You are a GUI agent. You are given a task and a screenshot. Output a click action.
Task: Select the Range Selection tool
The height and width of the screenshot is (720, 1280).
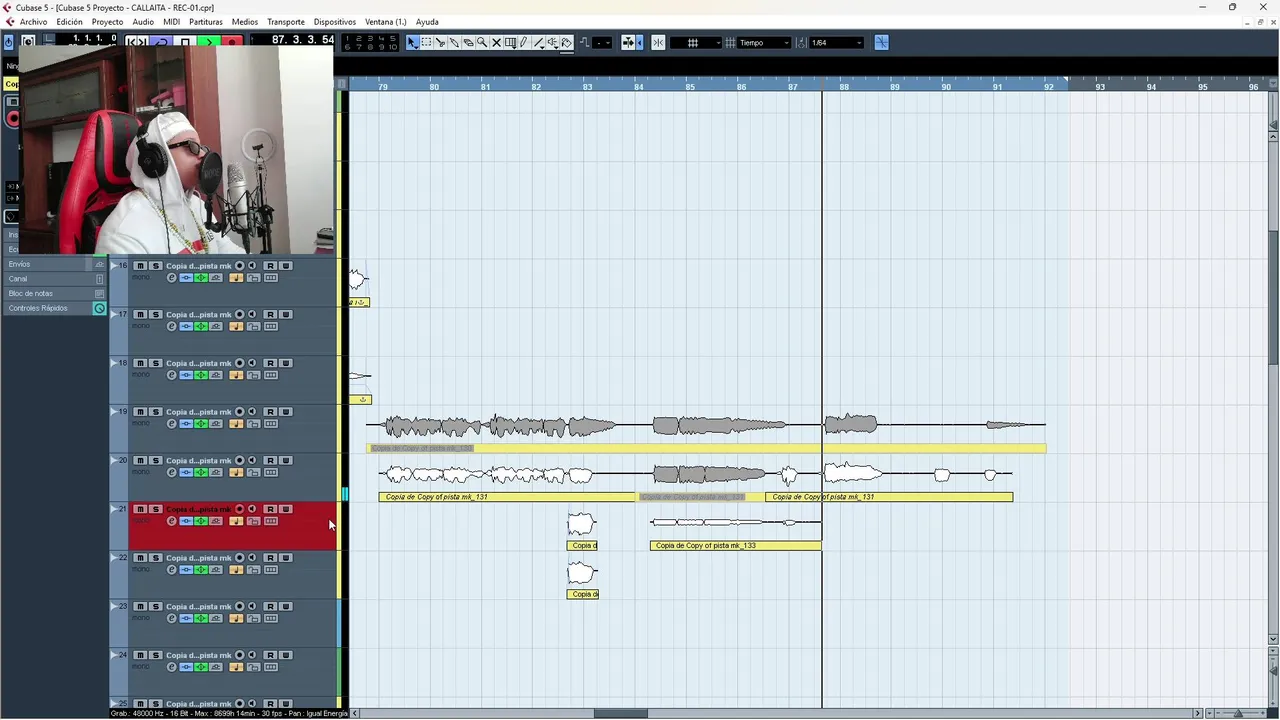pyautogui.click(x=427, y=43)
